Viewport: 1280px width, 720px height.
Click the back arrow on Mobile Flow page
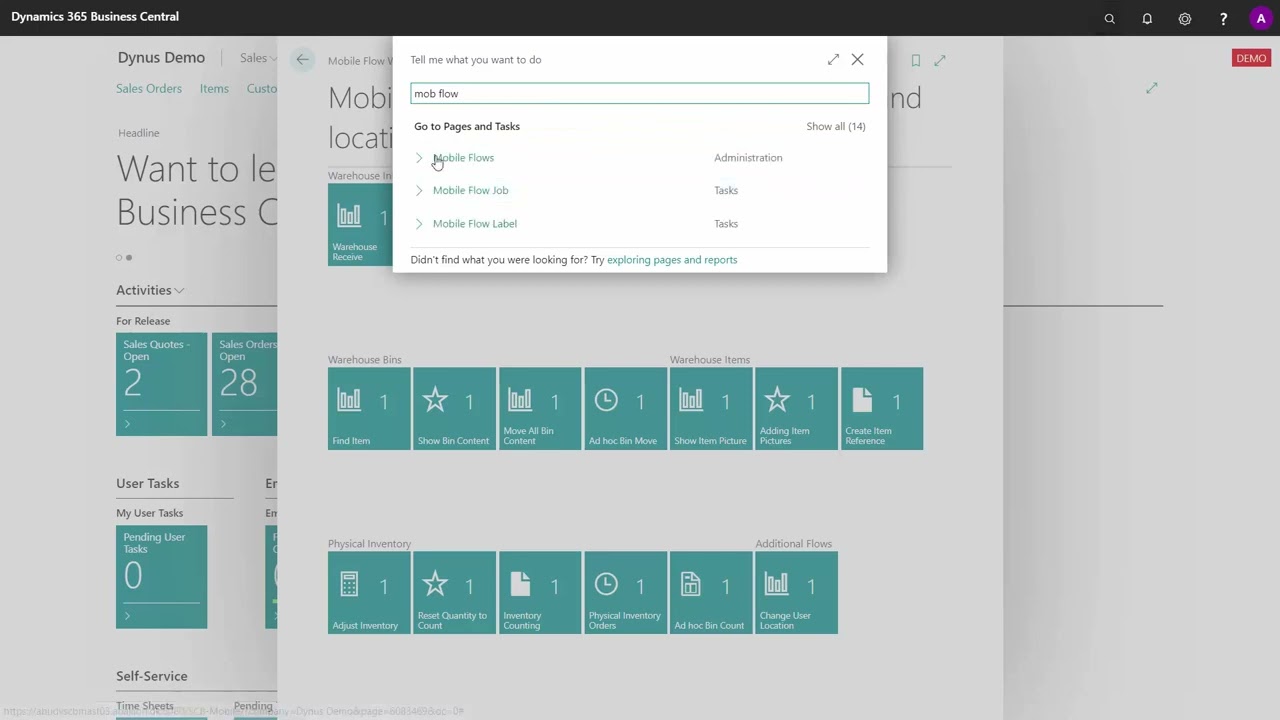point(302,60)
